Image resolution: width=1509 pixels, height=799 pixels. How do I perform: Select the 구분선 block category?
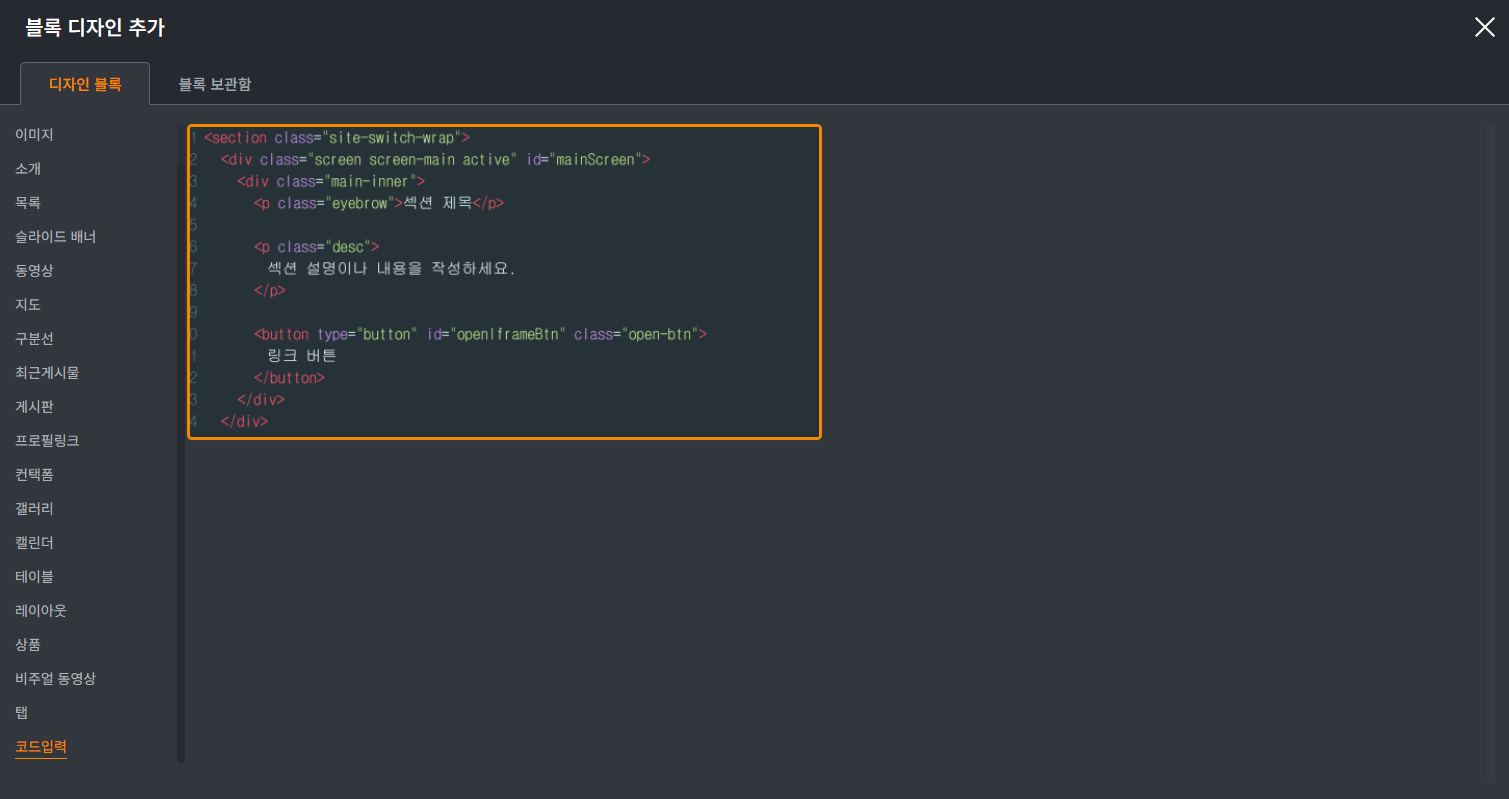click(x=34, y=338)
